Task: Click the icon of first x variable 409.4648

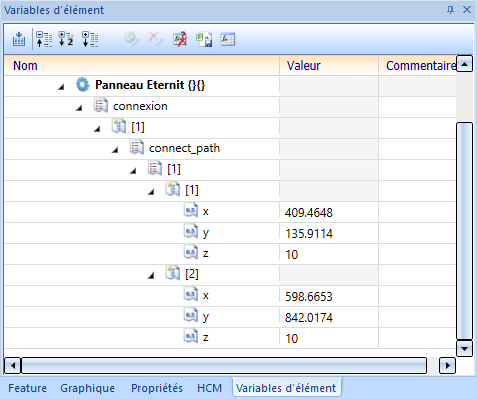Action: click(x=190, y=211)
